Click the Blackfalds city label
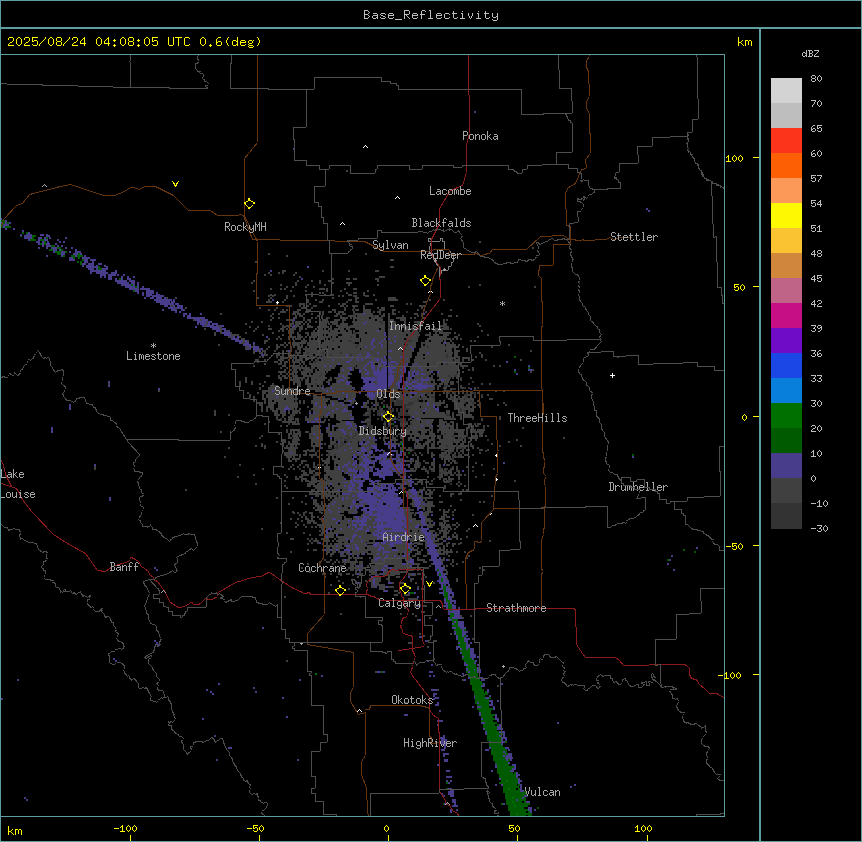 pyautogui.click(x=441, y=223)
